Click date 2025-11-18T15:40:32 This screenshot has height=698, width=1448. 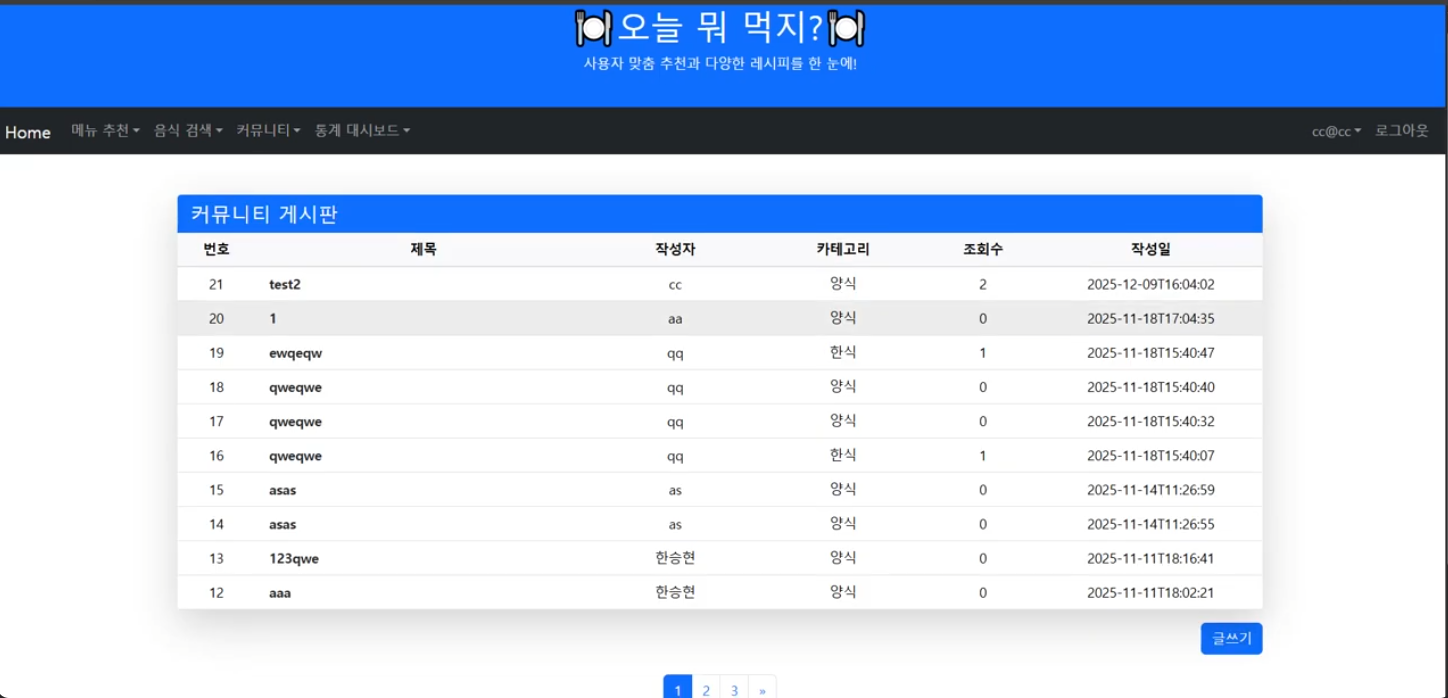pyautogui.click(x=1151, y=422)
